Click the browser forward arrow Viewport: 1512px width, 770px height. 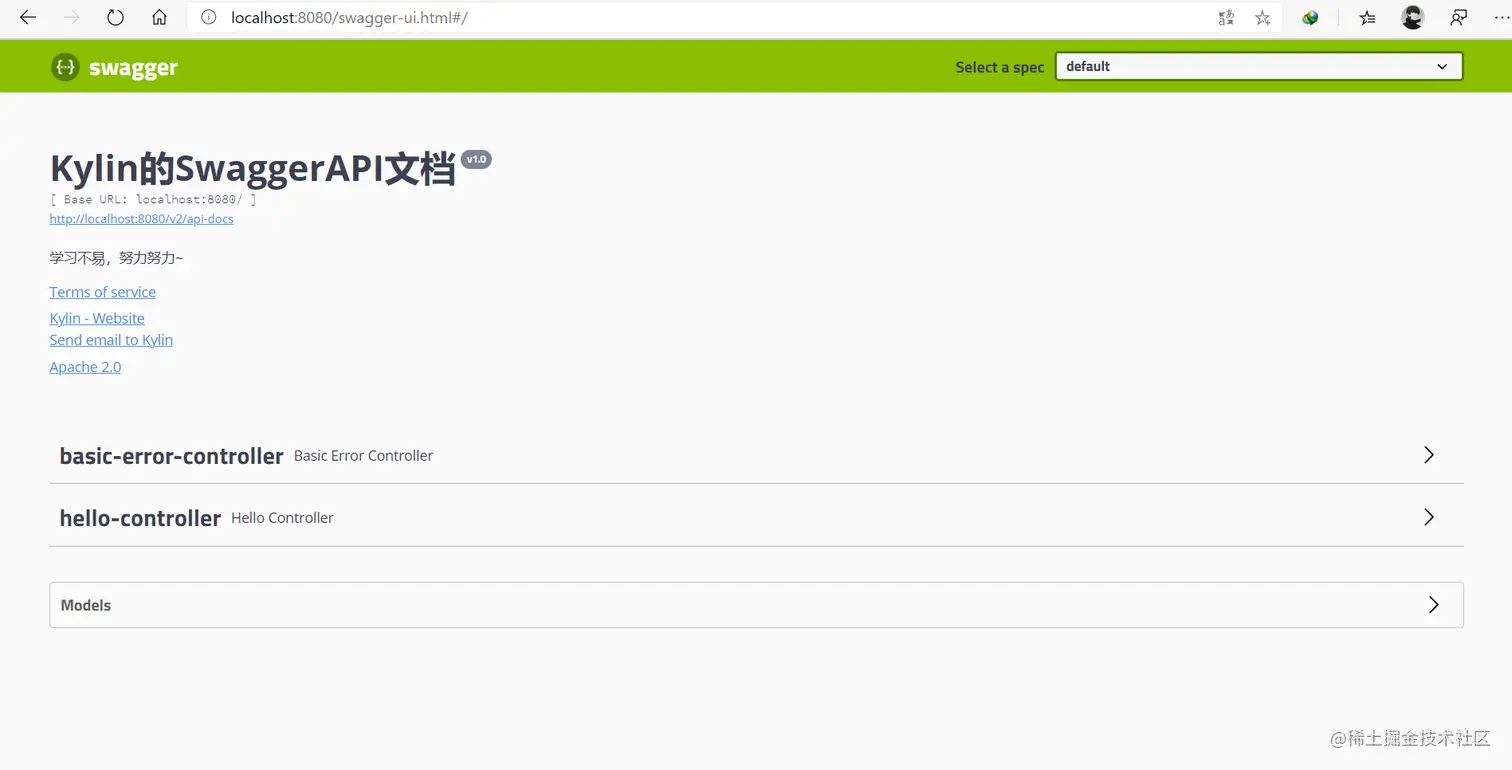click(71, 17)
